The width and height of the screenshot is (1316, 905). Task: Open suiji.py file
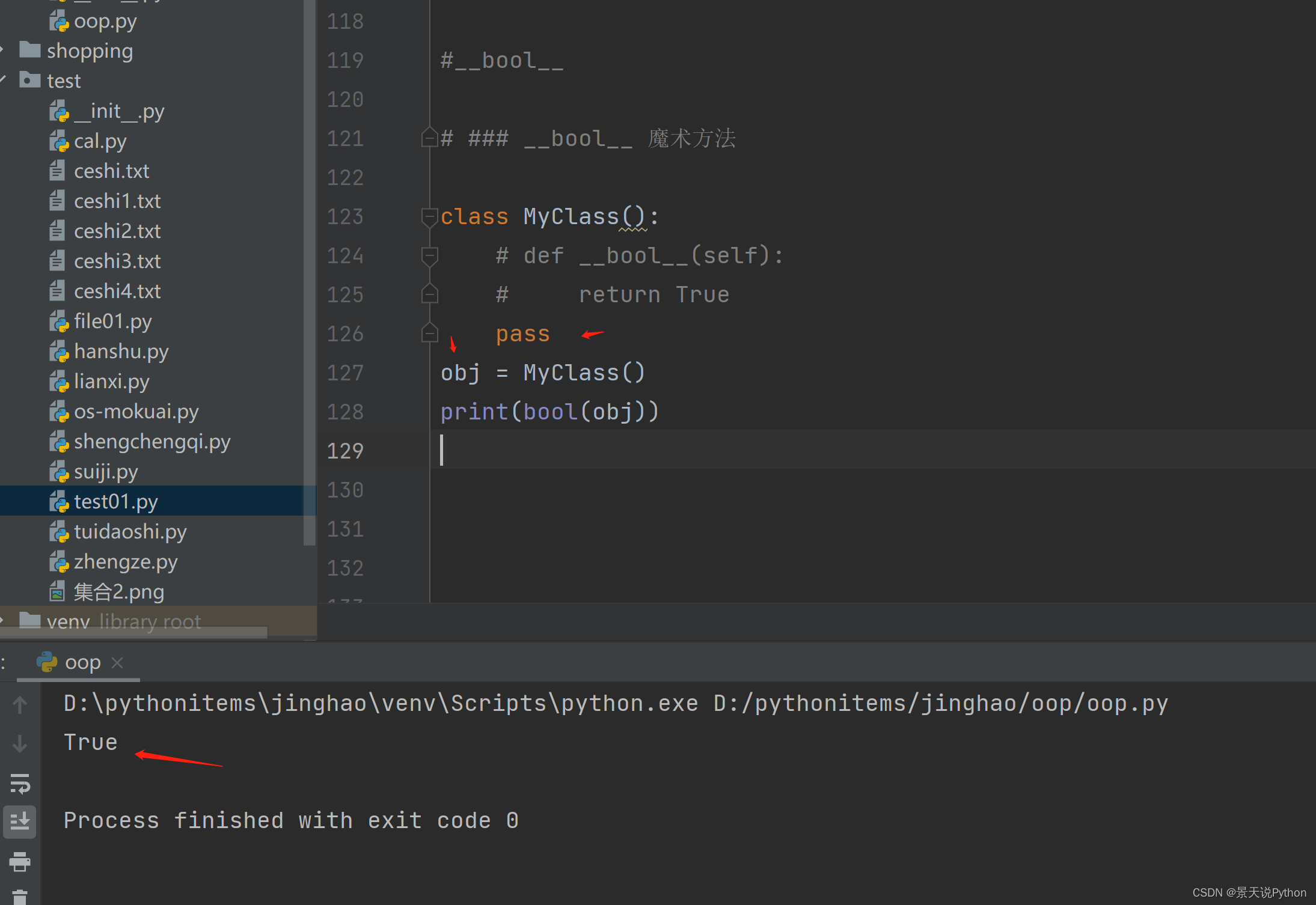click(106, 472)
